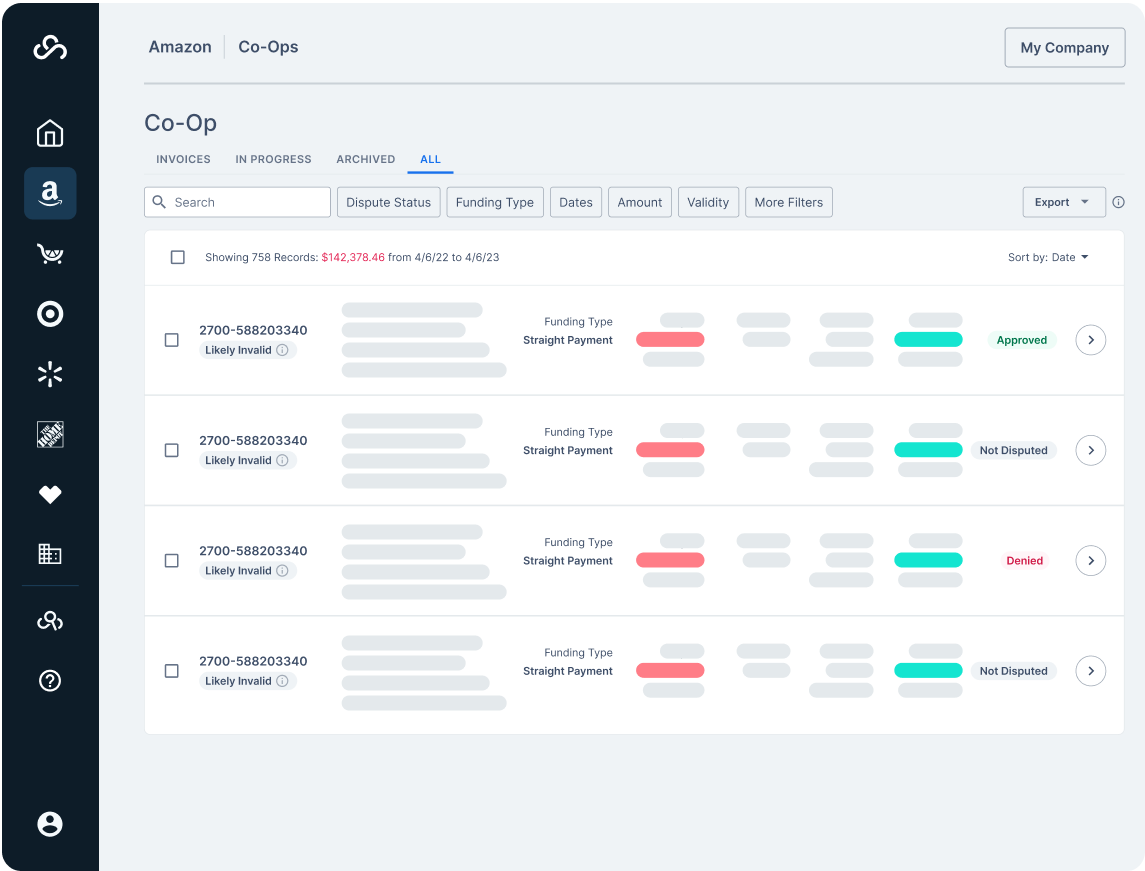This screenshot has height=871, width=1145.
Task: Click the Walmart spark icon
Action: tap(50, 375)
